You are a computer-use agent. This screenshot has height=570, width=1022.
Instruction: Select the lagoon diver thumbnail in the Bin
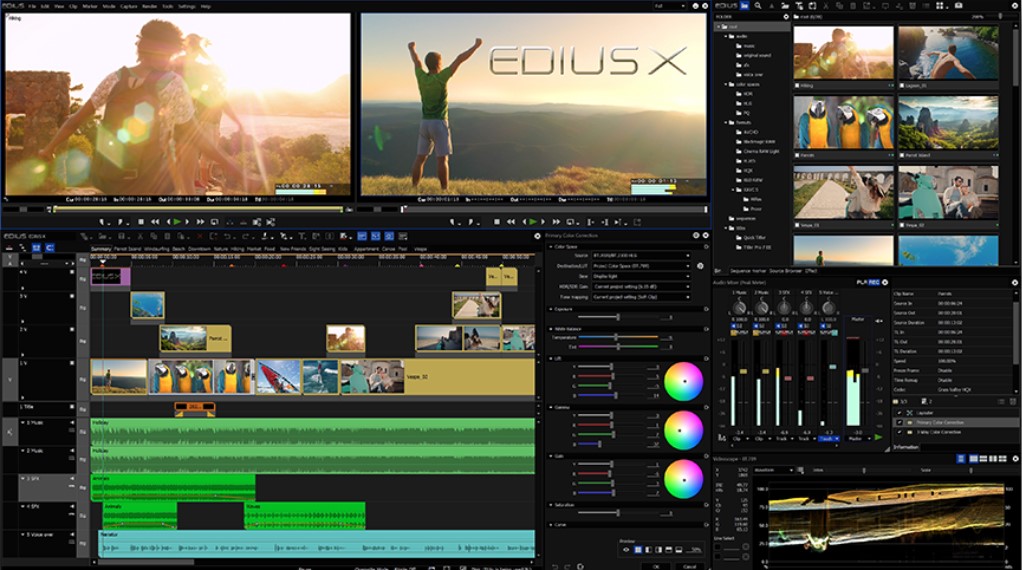pos(948,53)
